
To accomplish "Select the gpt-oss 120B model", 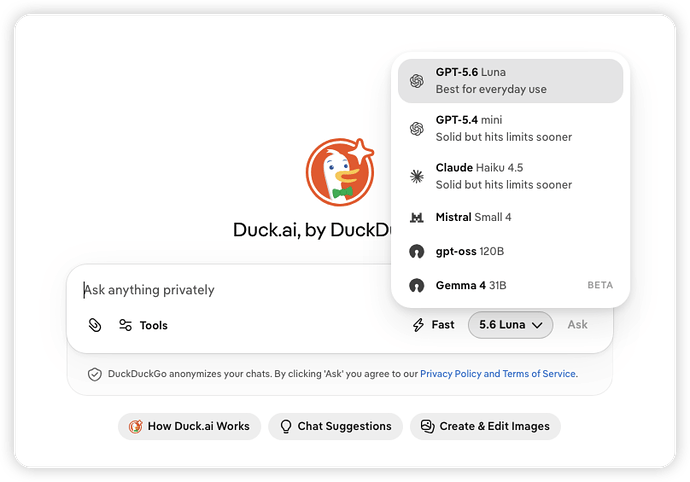I will pos(510,251).
